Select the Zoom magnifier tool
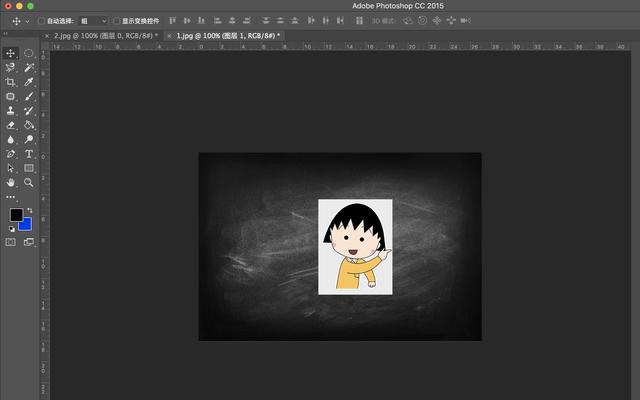The height and width of the screenshot is (400, 640). (29, 182)
